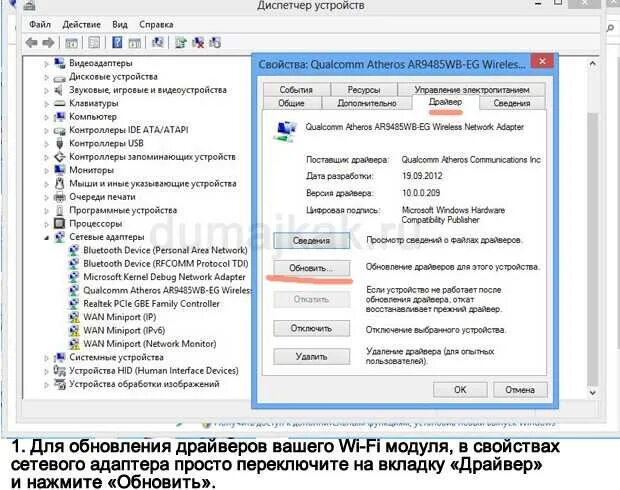
Task: Expand the Системные устройства node
Action: [x=46, y=358]
